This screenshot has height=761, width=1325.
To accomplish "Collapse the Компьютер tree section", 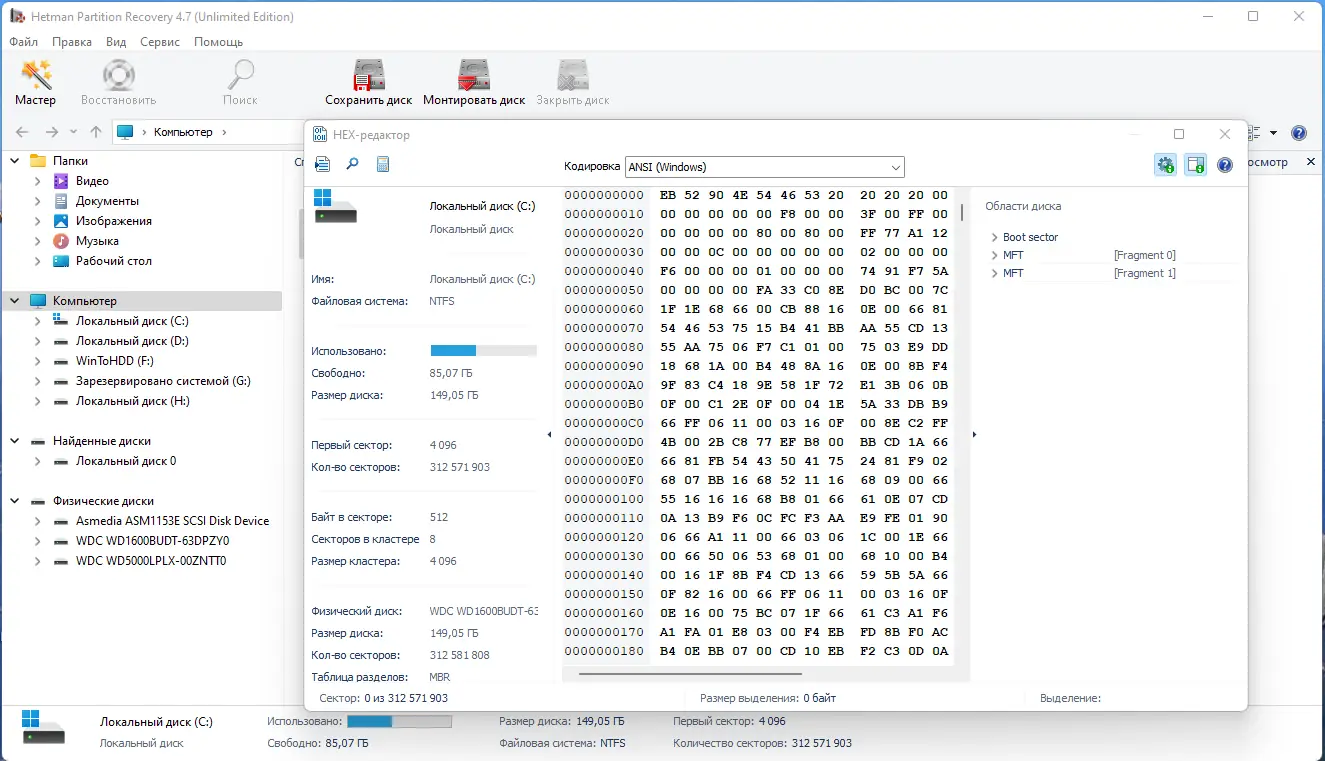I will pyautogui.click(x=15, y=301).
